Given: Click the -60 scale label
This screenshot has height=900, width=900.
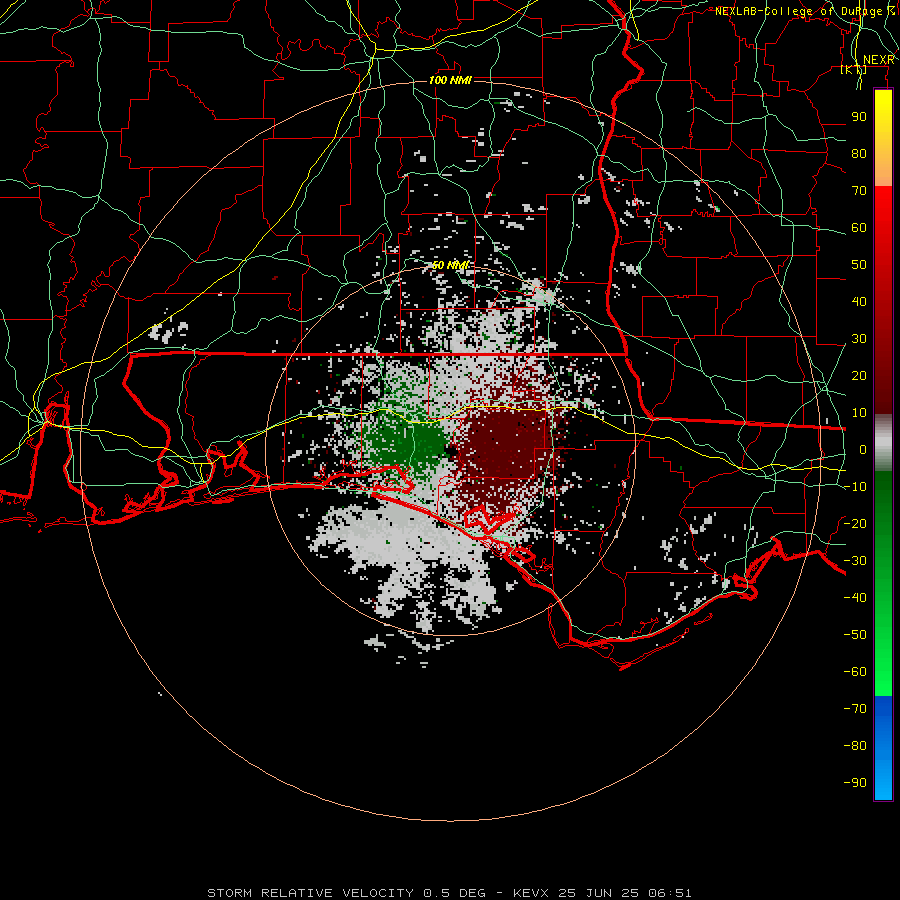Looking at the screenshot, I should click(855, 672).
